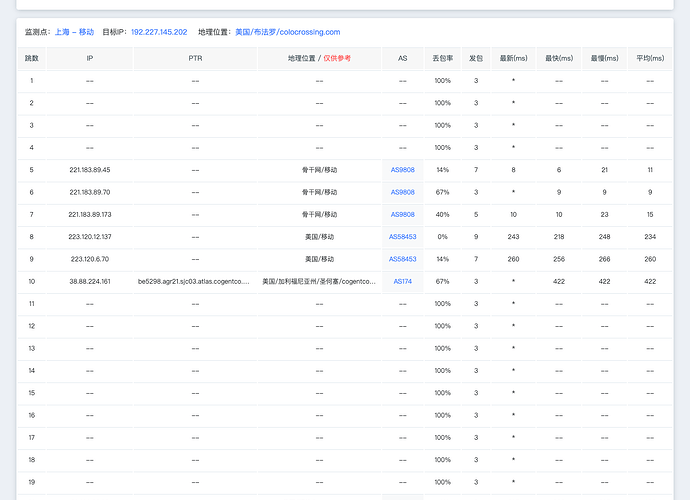Open AS9808 link in hop 7 row
Image resolution: width=690 pixels, height=500 pixels.
click(x=403, y=215)
